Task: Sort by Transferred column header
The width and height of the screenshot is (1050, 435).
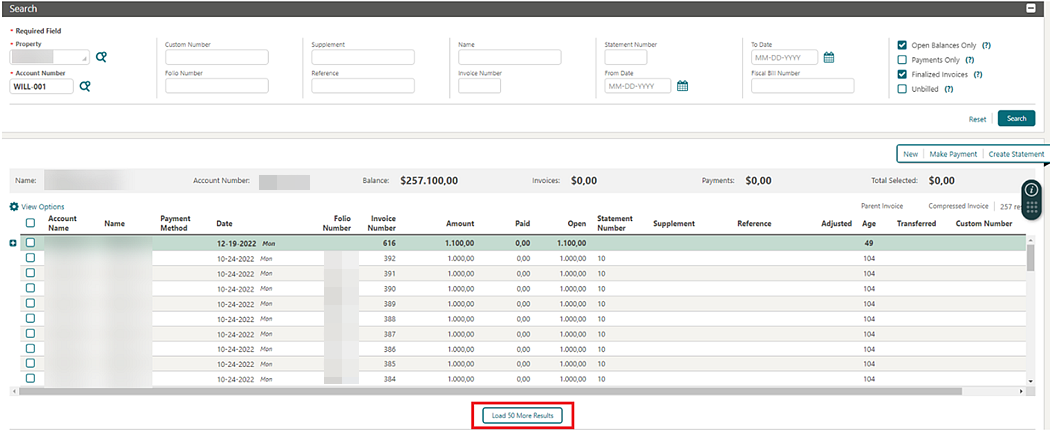Action: pos(916,224)
